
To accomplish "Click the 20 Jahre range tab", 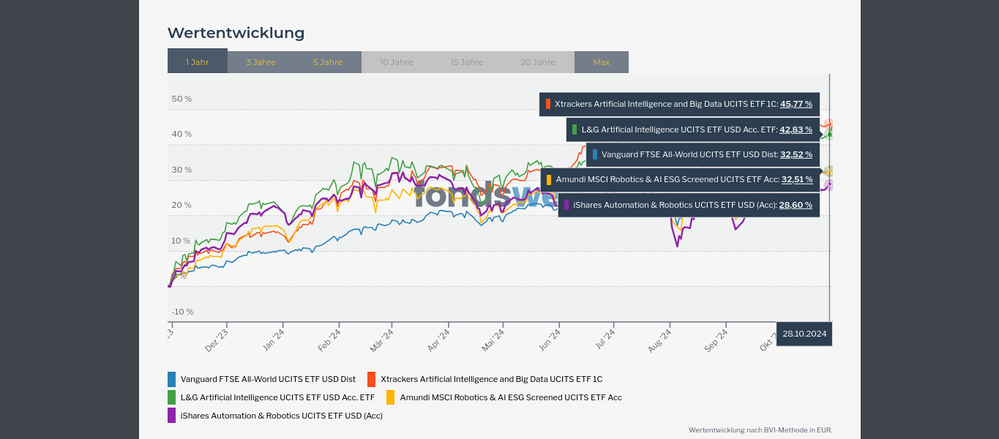I will 538,62.
